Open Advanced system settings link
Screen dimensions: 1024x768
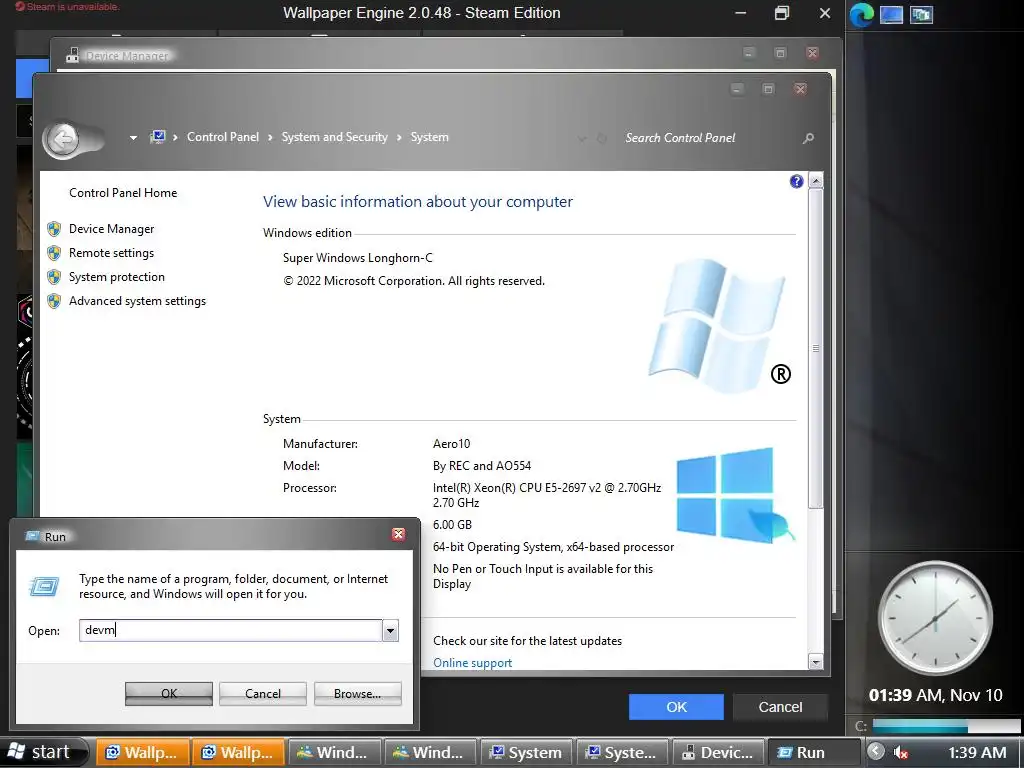137,301
